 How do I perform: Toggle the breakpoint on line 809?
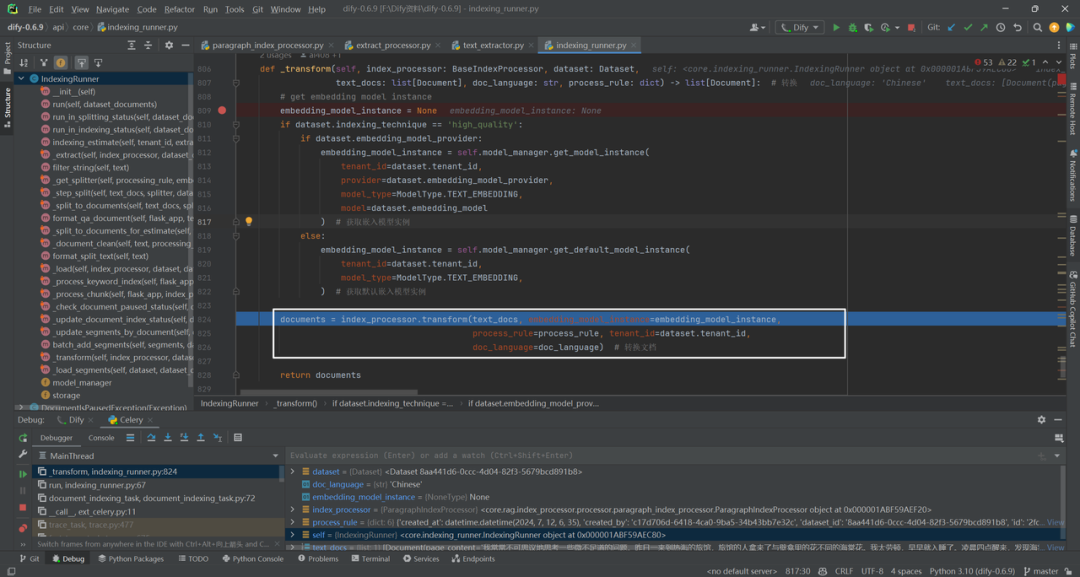click(222, 110)
